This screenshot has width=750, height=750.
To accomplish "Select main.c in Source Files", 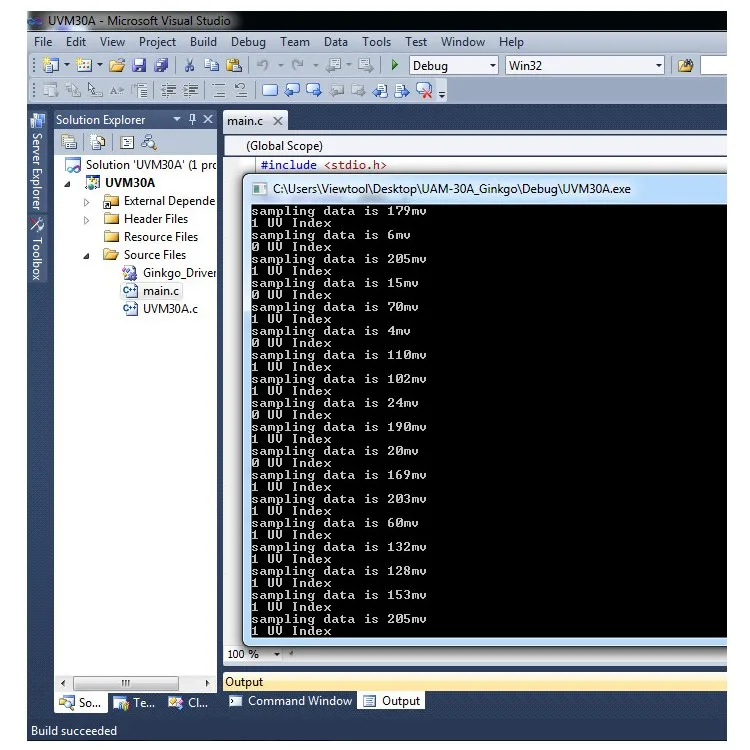I will pos(152,291).
